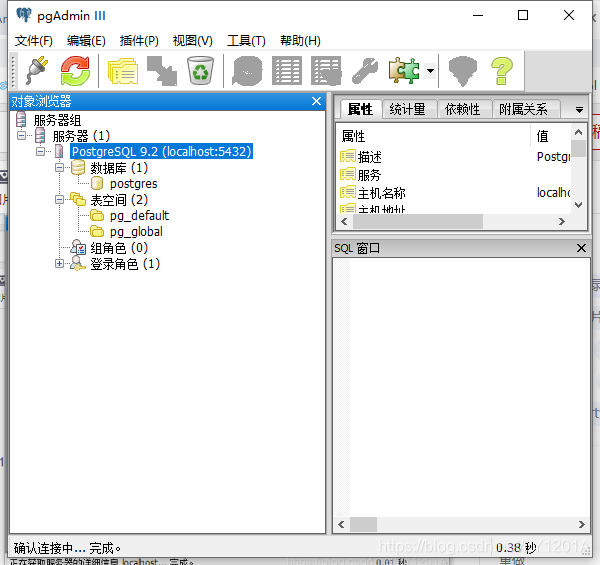This screenshot has height=565, width=600.
Task: Click SQL window scroll right arrow
Action: pos(582,524)
